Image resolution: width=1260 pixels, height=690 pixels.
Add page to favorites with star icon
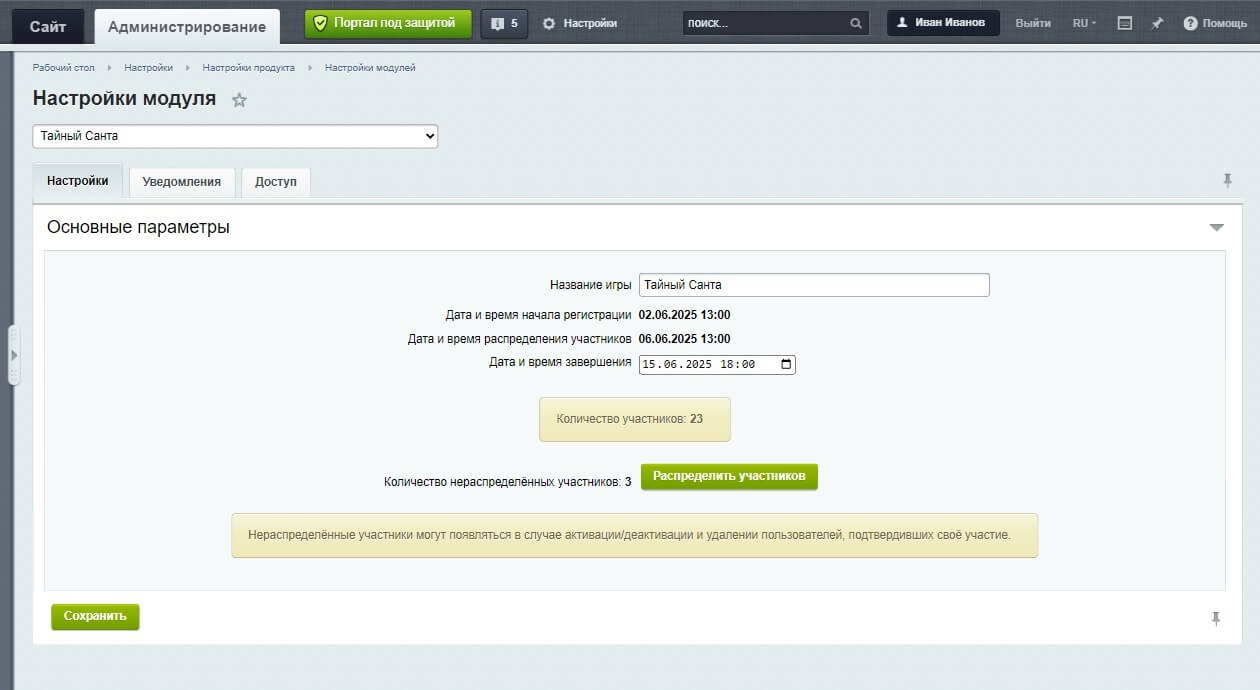click(239, 100)
